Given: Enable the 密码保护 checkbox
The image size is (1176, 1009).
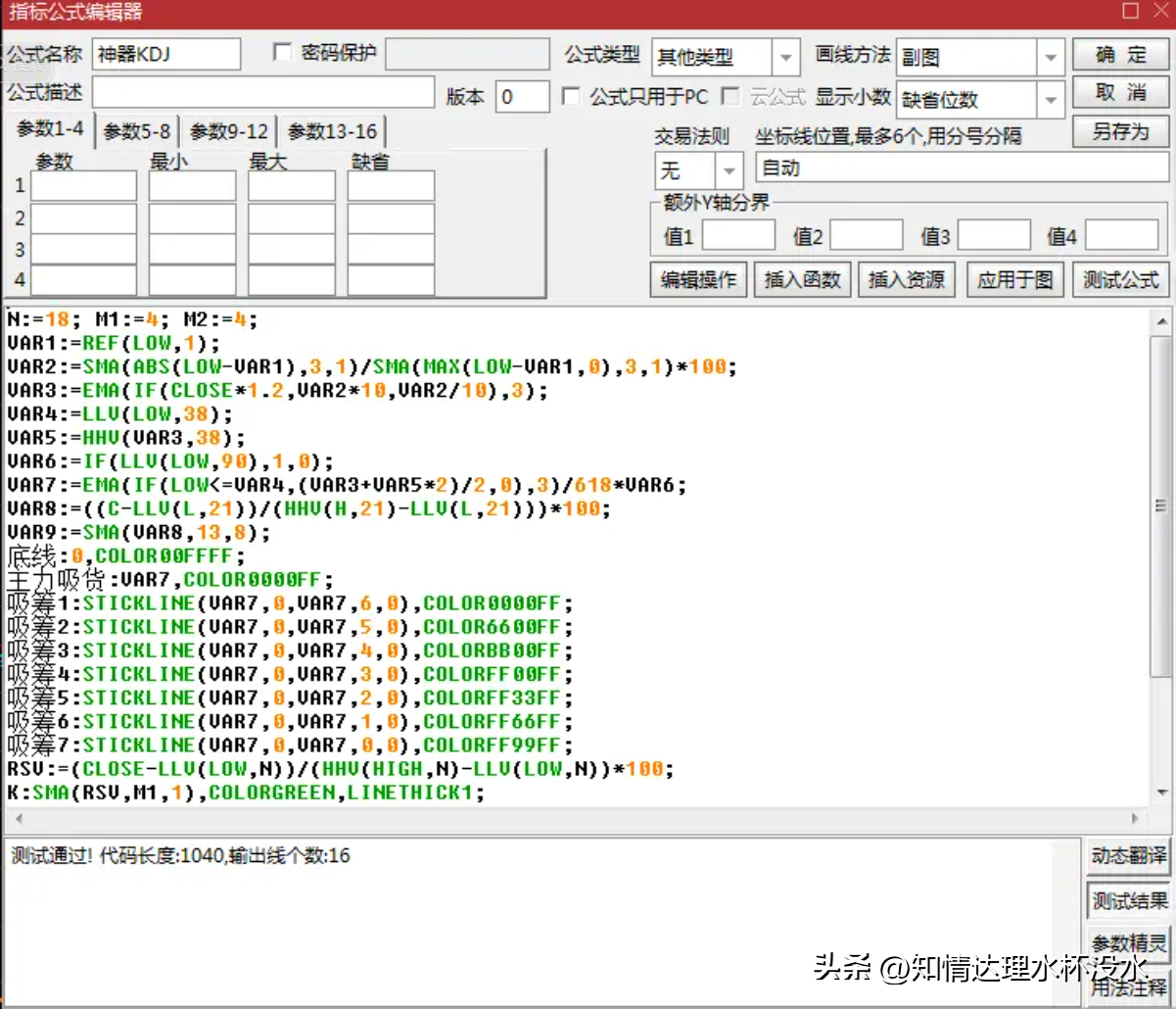Looking at the screenshot, I should pos(283,53).
